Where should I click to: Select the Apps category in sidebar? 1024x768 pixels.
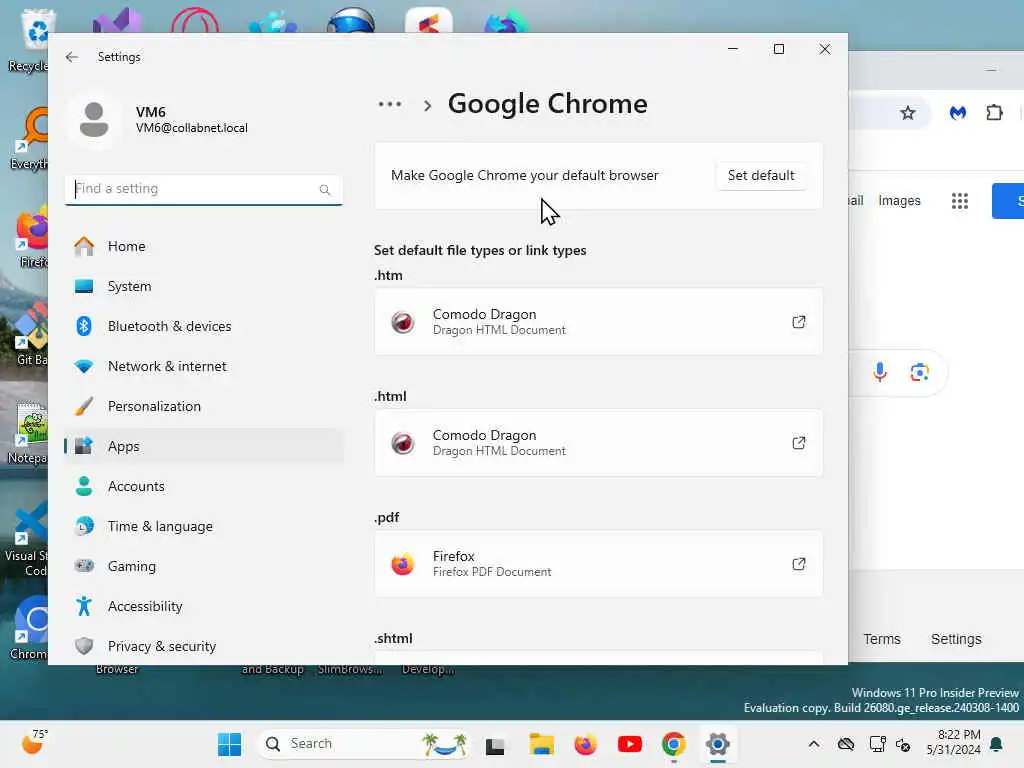[x=204, y=446]
